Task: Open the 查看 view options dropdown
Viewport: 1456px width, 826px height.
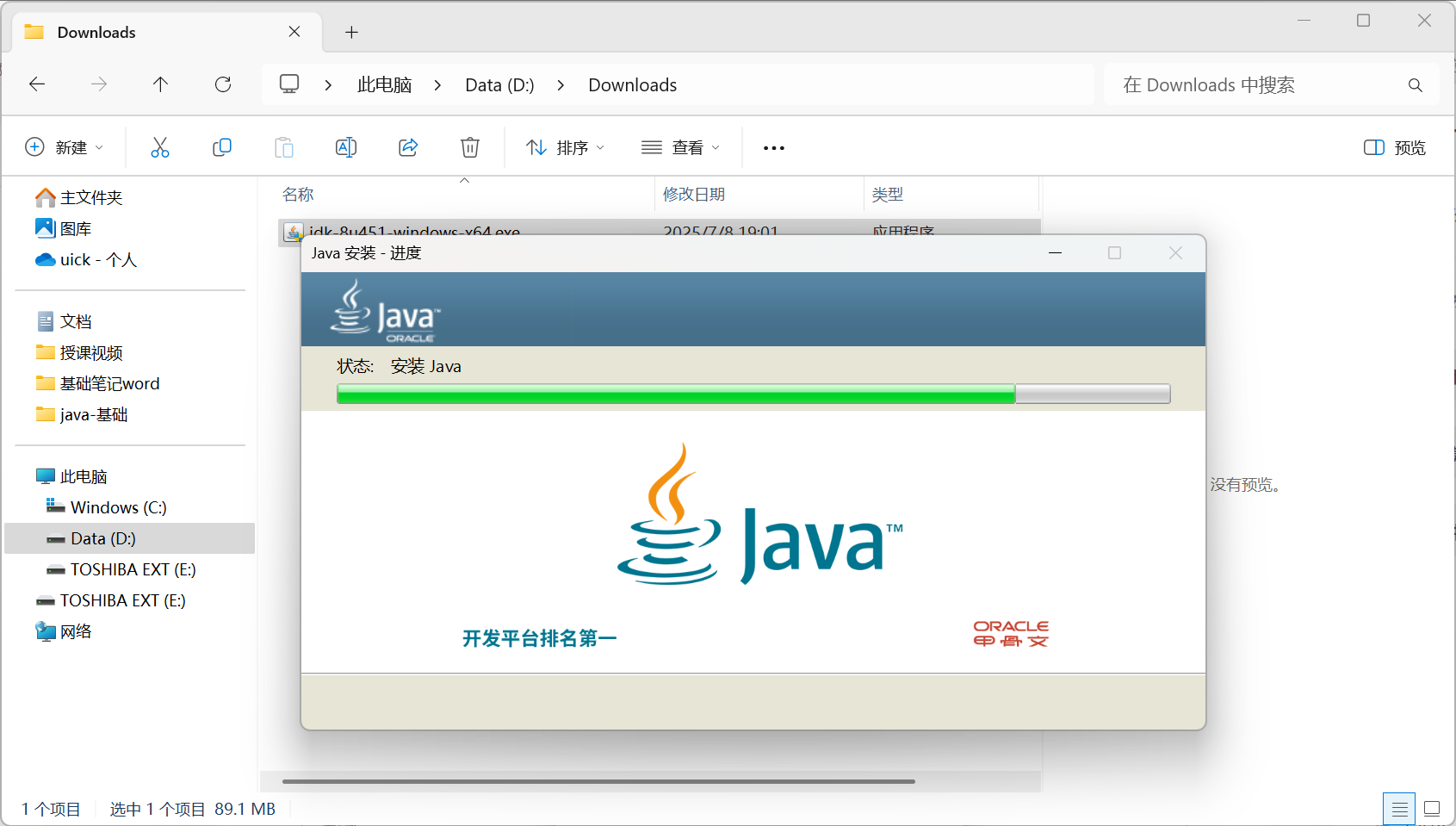Action: click(x=680, y=146)
